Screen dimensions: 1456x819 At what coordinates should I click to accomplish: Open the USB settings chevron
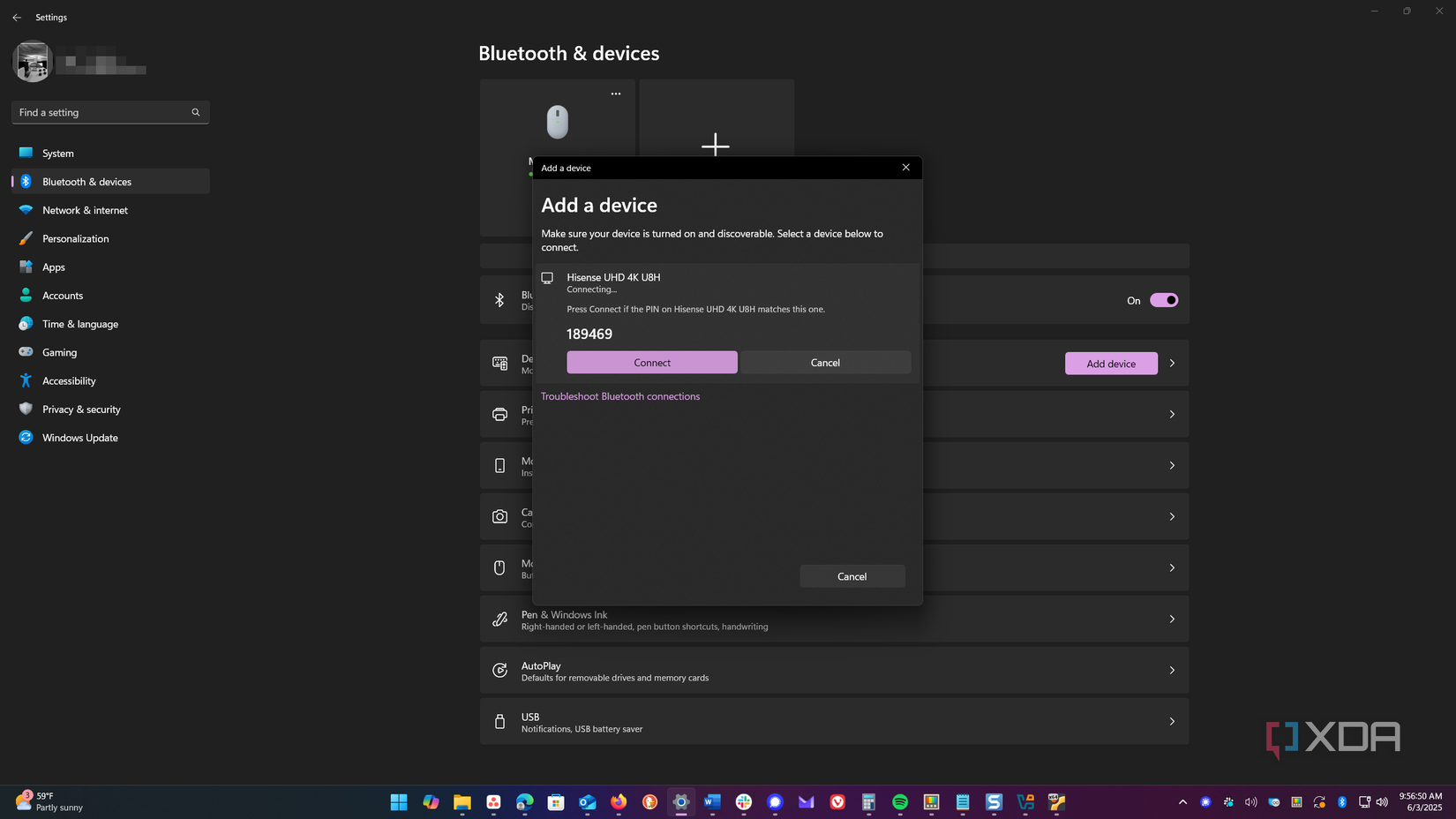[1172, 721]
